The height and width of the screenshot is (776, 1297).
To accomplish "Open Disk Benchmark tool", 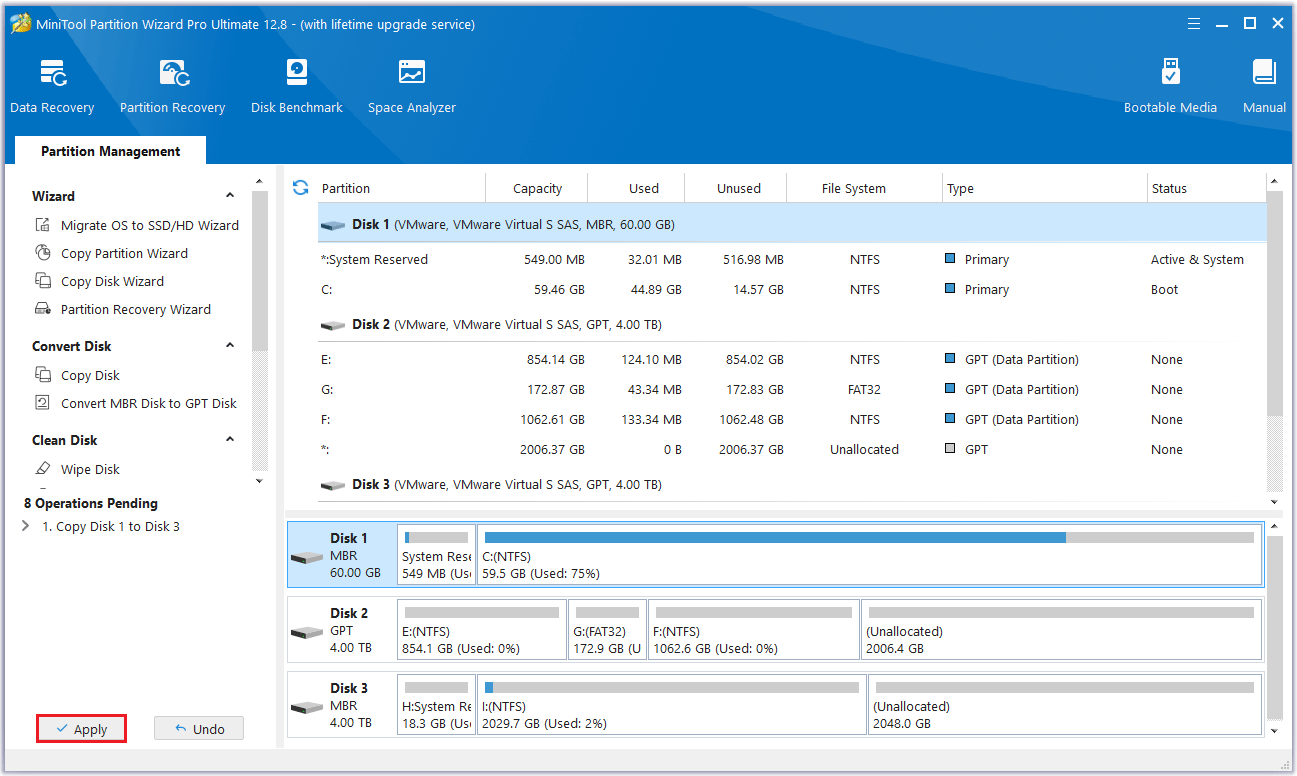I will [x=297, y=86].
